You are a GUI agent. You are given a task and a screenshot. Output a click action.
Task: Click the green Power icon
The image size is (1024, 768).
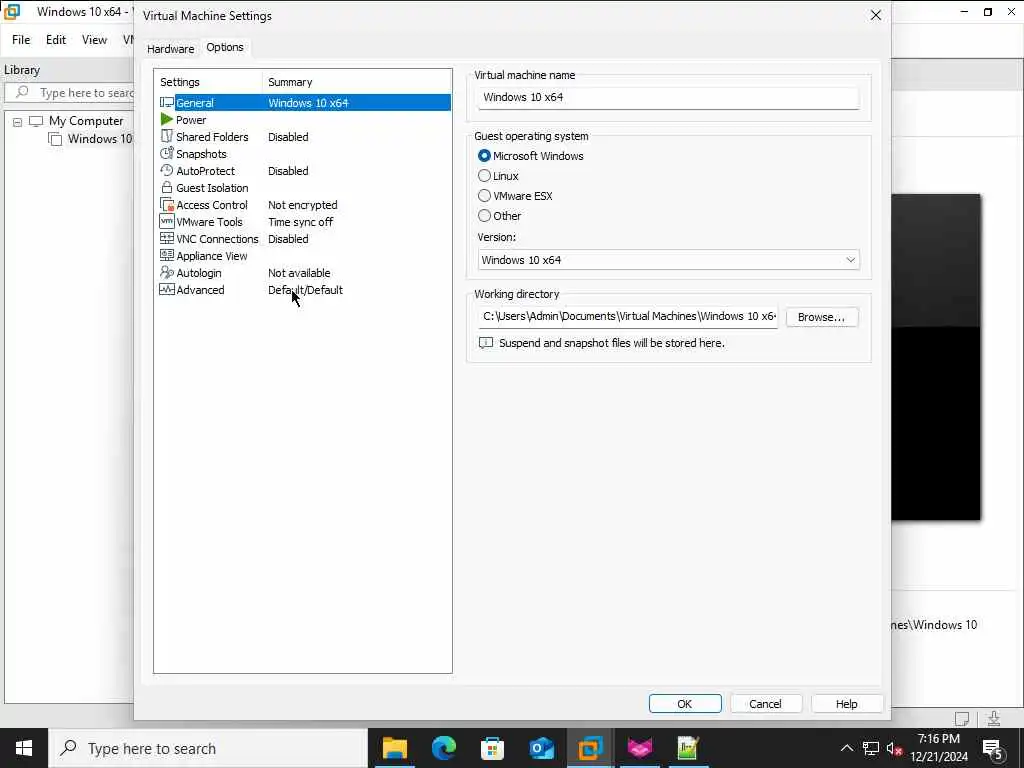167,120
